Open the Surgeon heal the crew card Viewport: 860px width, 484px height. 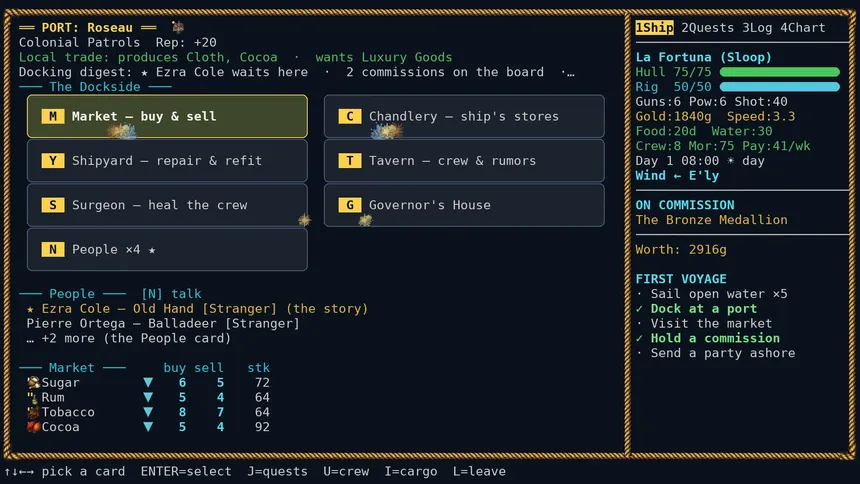(x=167, y=205)
